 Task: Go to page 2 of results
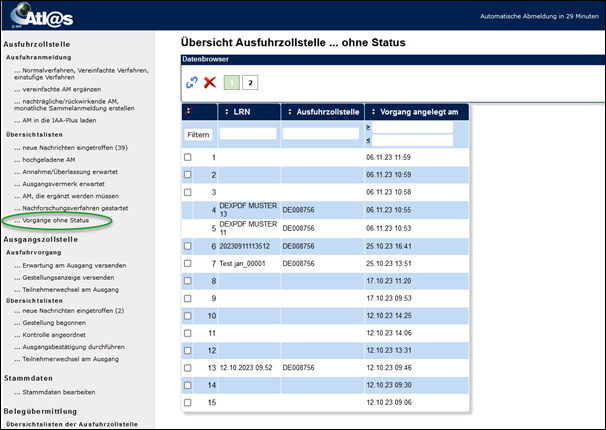coord(250,82)
